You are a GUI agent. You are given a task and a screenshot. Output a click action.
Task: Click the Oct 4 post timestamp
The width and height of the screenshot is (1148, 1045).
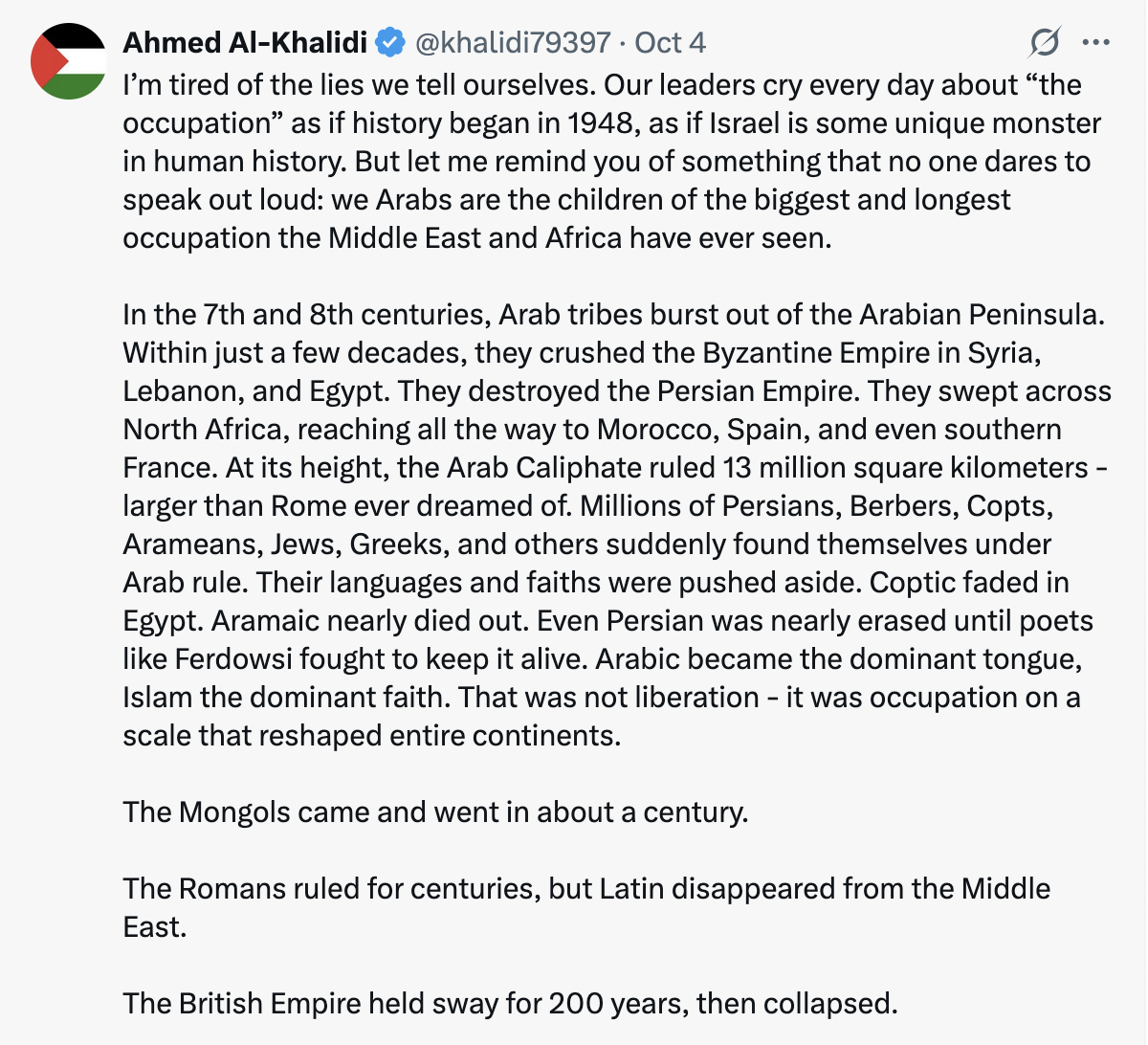[x=670, y=42]
